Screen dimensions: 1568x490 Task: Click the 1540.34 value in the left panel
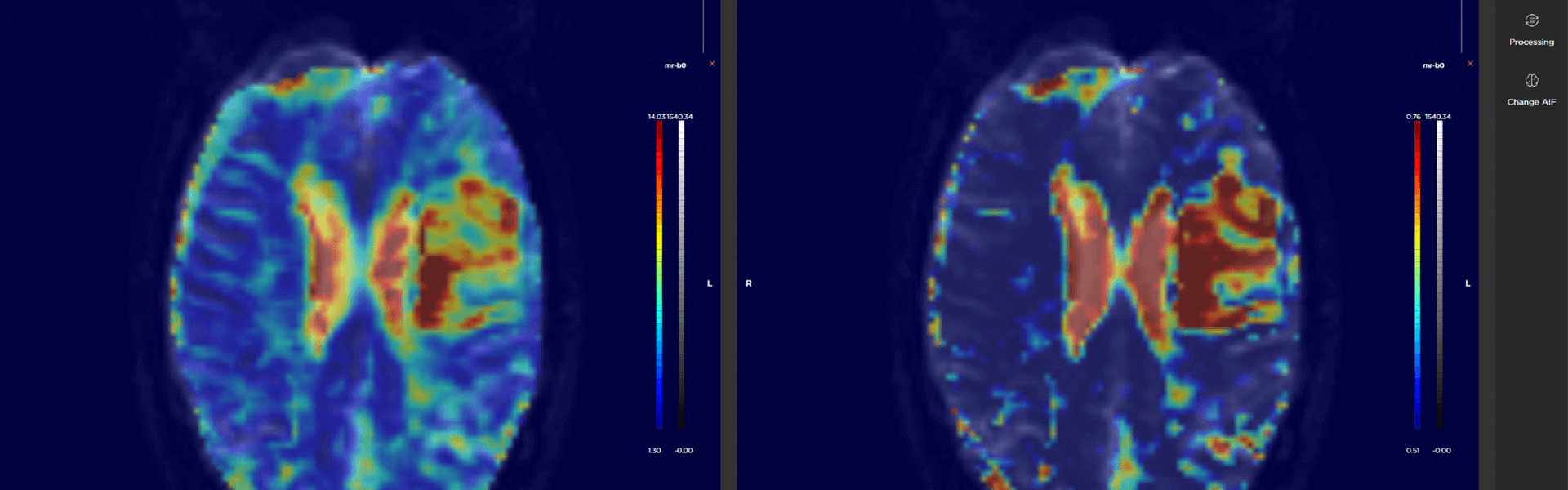[679, 117]
